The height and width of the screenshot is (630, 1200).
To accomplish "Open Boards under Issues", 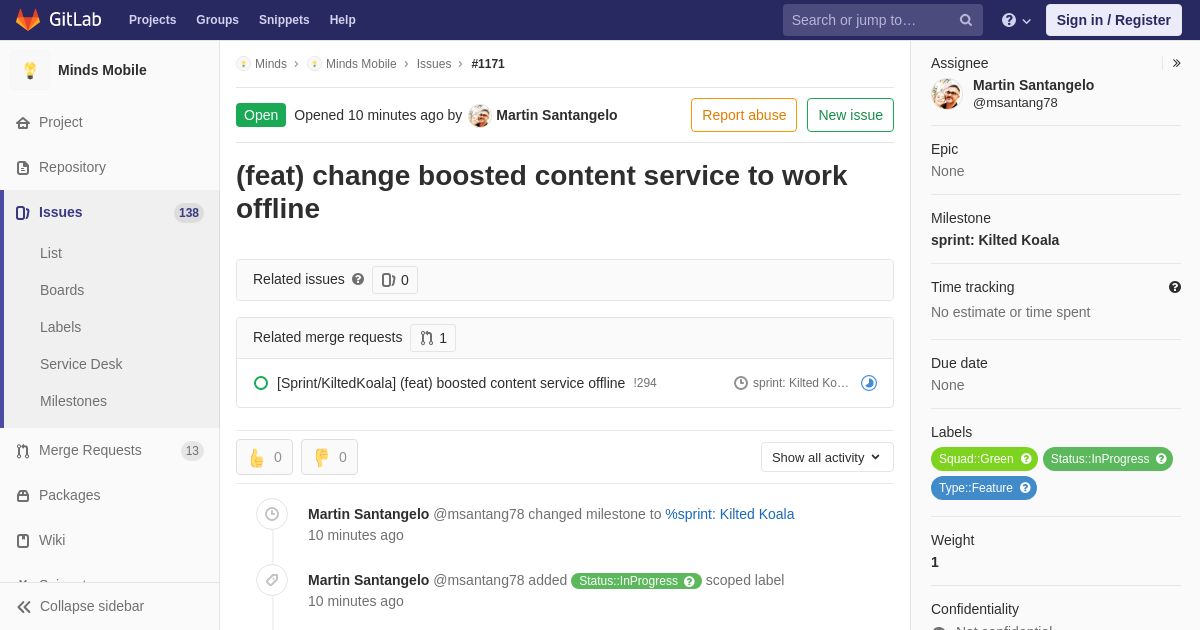I will coord(62,290).
